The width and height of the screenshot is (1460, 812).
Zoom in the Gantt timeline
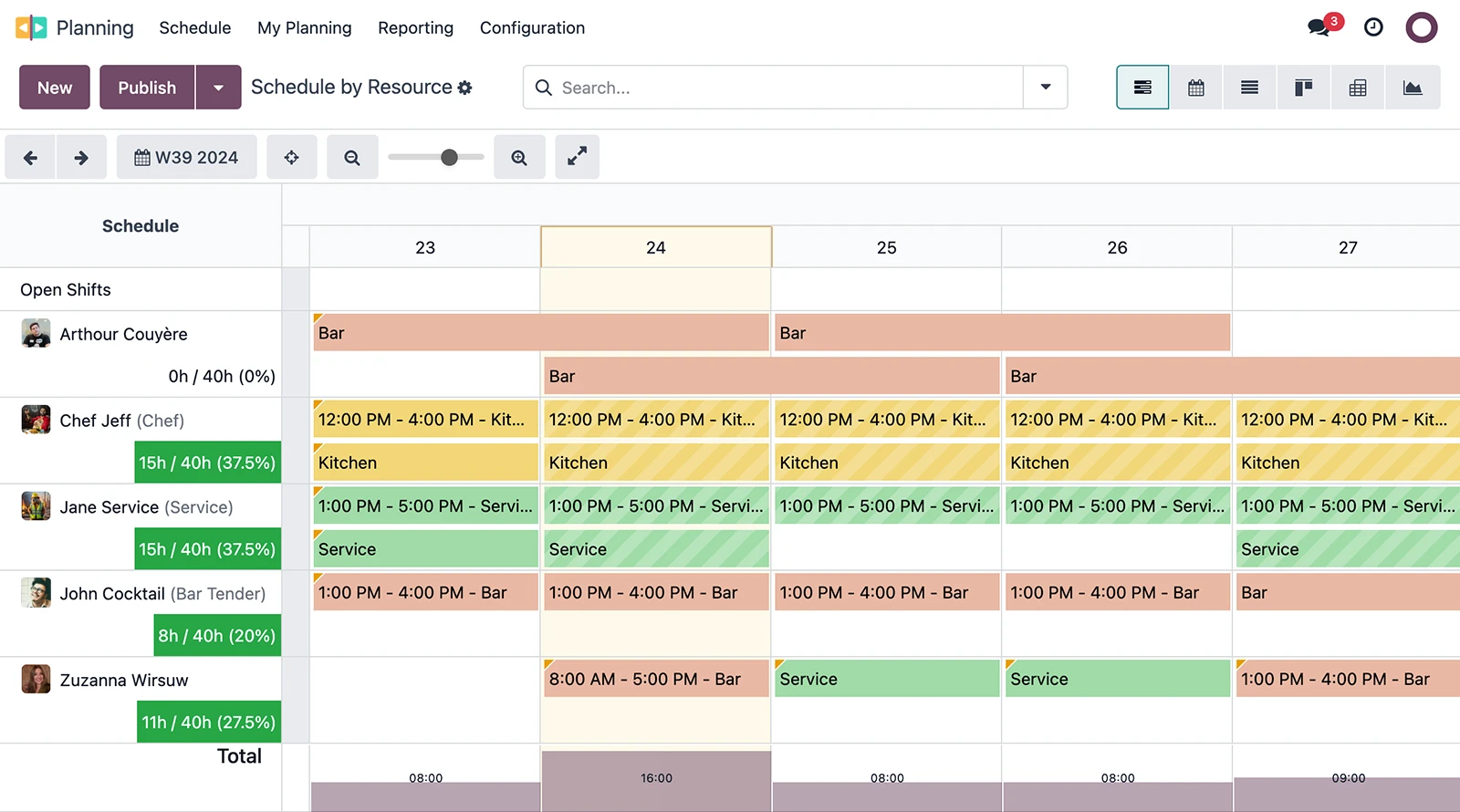[519, 158]
